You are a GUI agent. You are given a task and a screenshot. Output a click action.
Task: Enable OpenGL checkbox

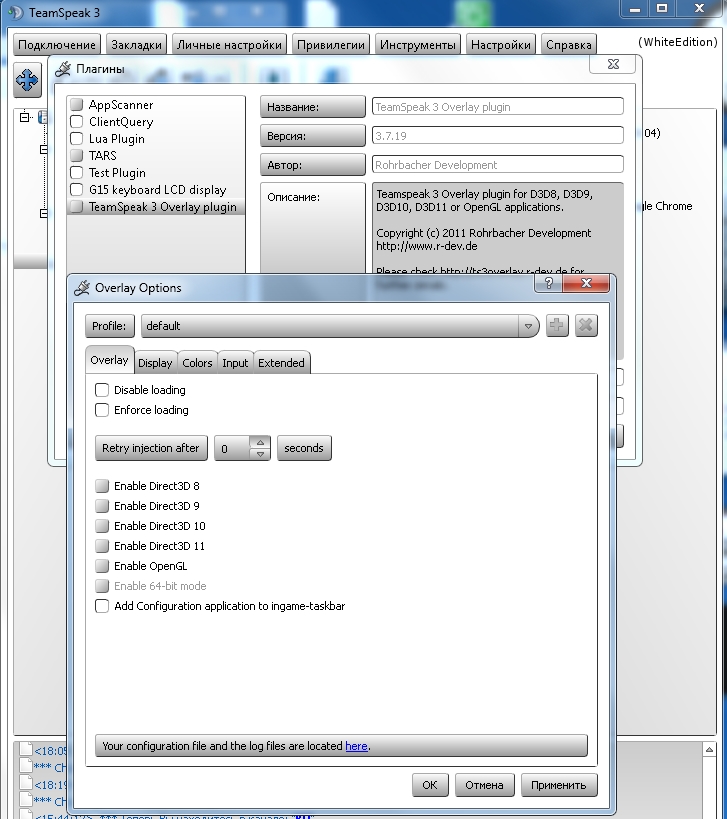(x=102, y=566)
